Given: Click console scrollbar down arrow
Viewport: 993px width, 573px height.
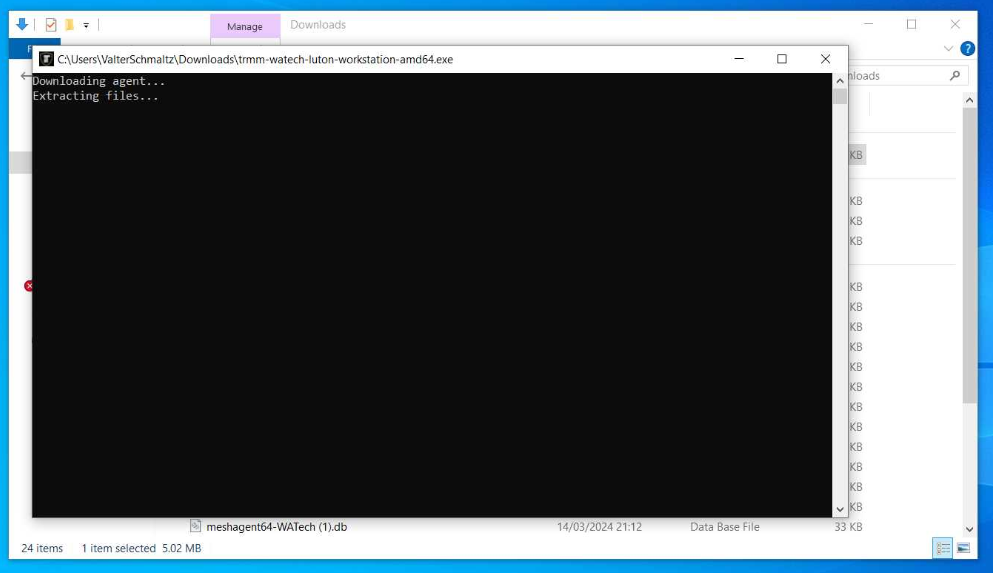Looking at the screenshot, I should pyautogui.click(x=840, y=510).
